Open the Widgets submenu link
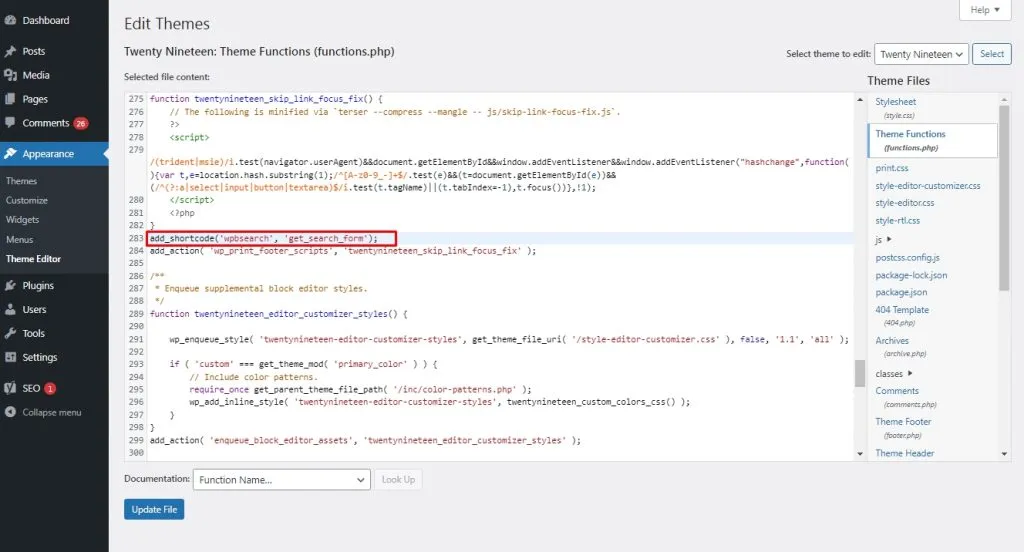Image resolution: width=1024 pixels, height=552 pixels. 23,220
